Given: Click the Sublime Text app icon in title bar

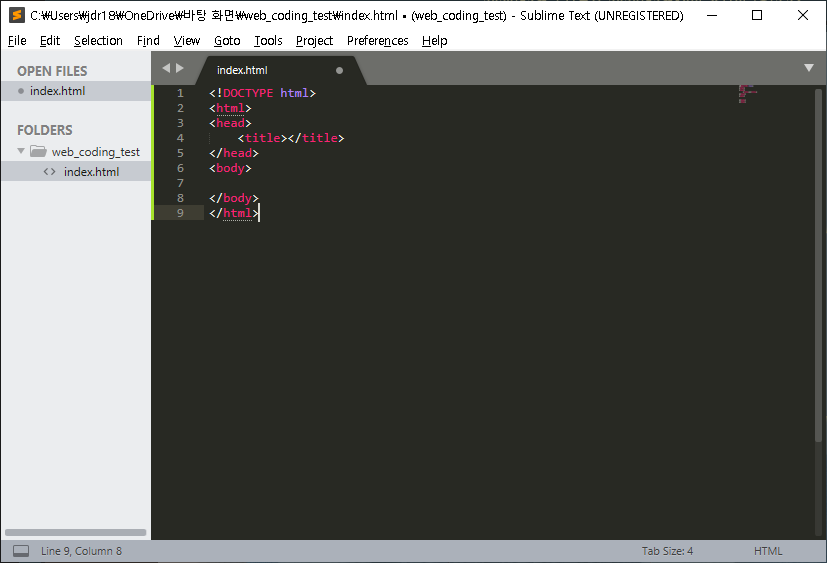Looking at the screenshot, I should [x=17, y=15].
